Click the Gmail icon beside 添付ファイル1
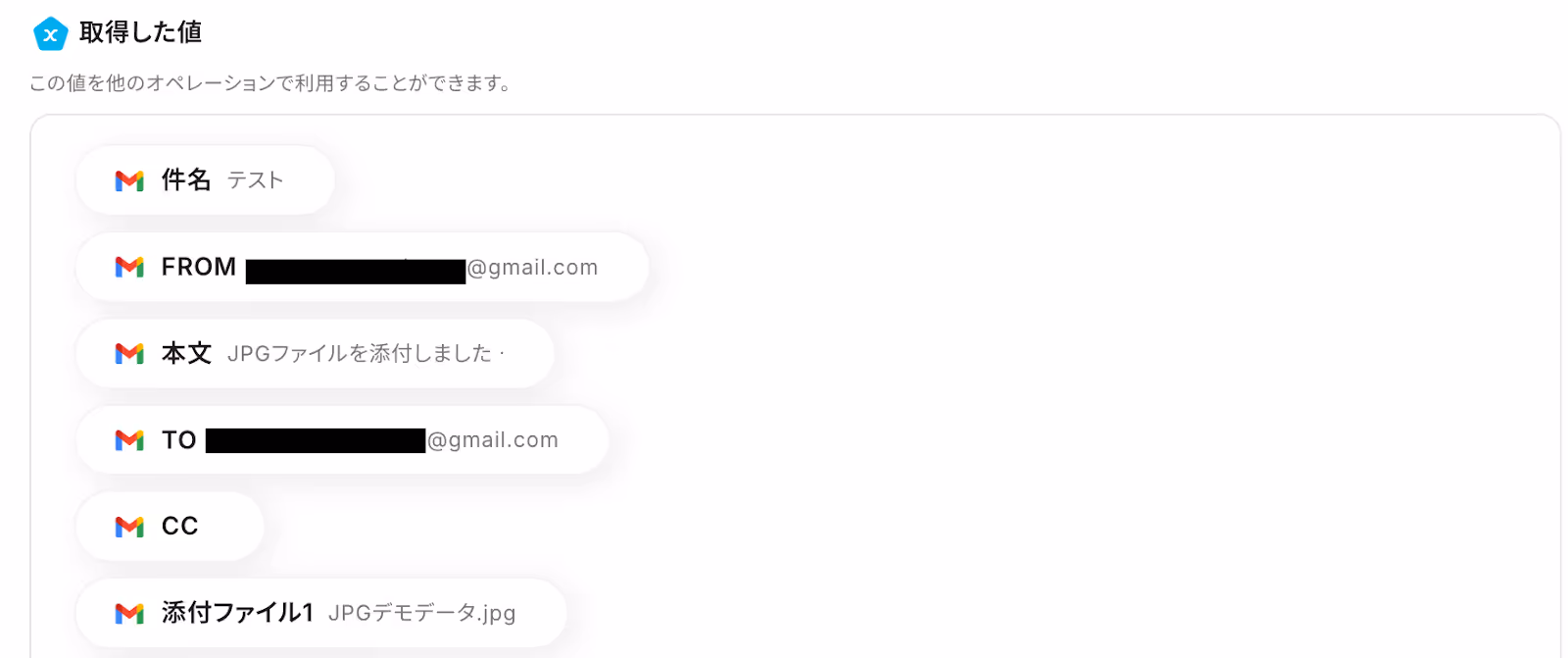 pos(129,613)
